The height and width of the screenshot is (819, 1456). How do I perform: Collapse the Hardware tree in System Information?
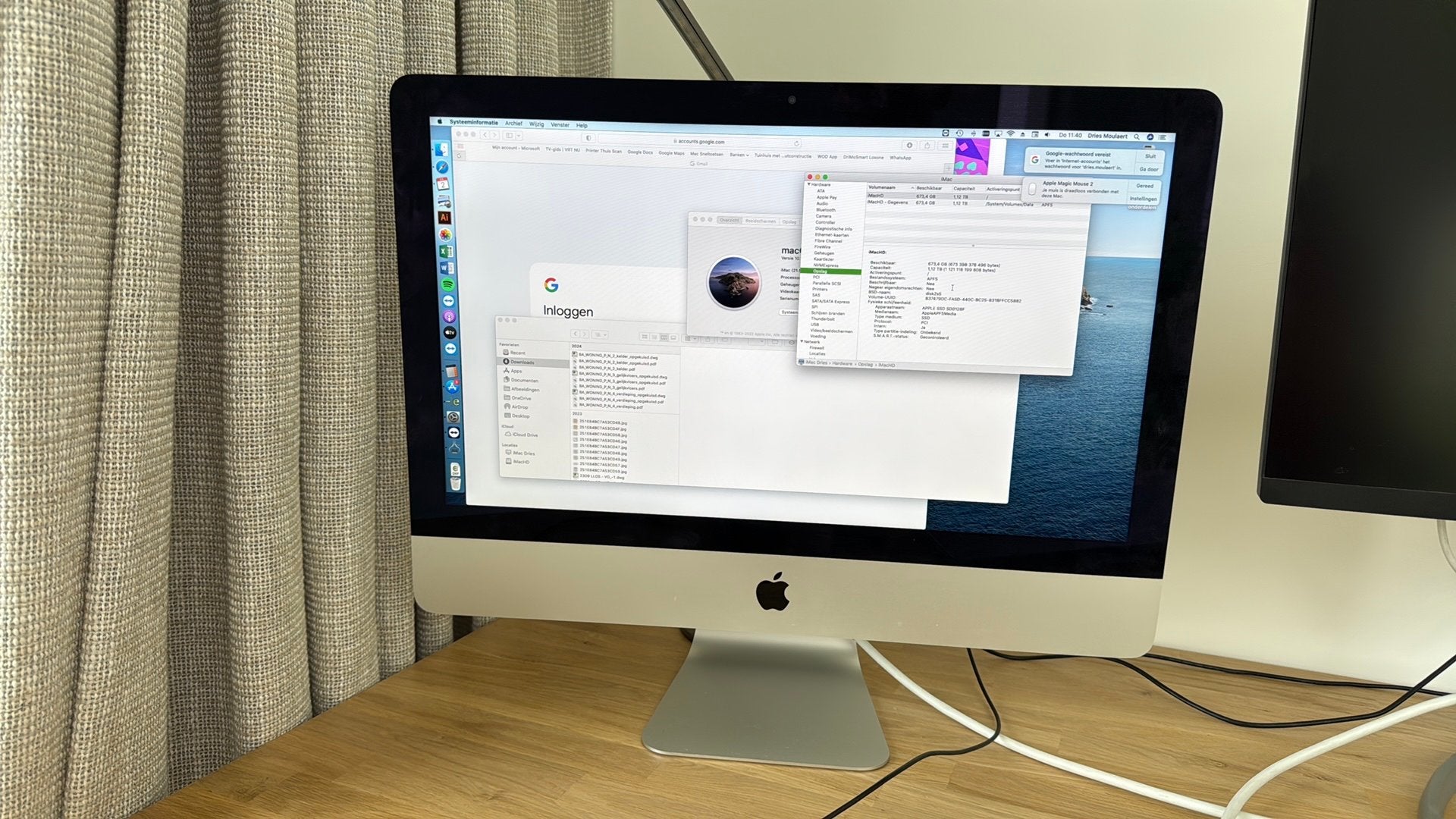(809, 184)
